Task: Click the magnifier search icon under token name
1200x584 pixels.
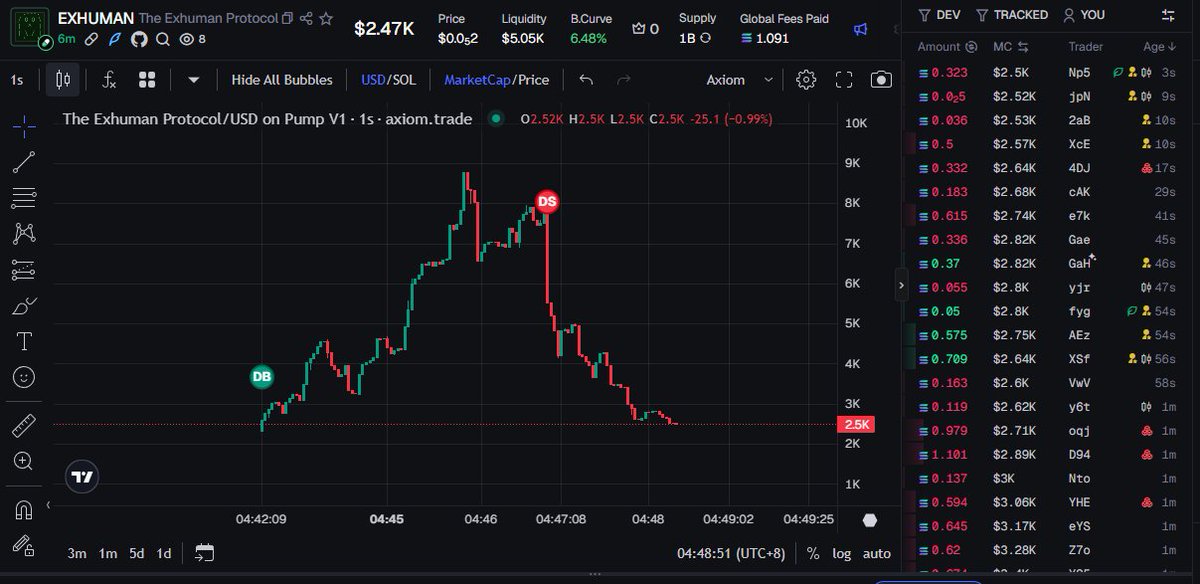Action: coord(161,39)
